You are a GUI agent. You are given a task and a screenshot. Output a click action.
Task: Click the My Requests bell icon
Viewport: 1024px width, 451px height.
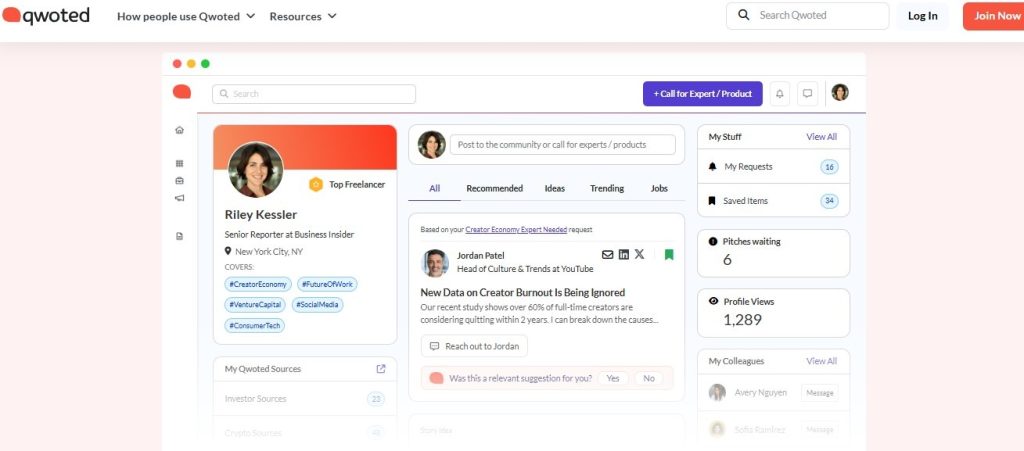(x=712, y=167)
